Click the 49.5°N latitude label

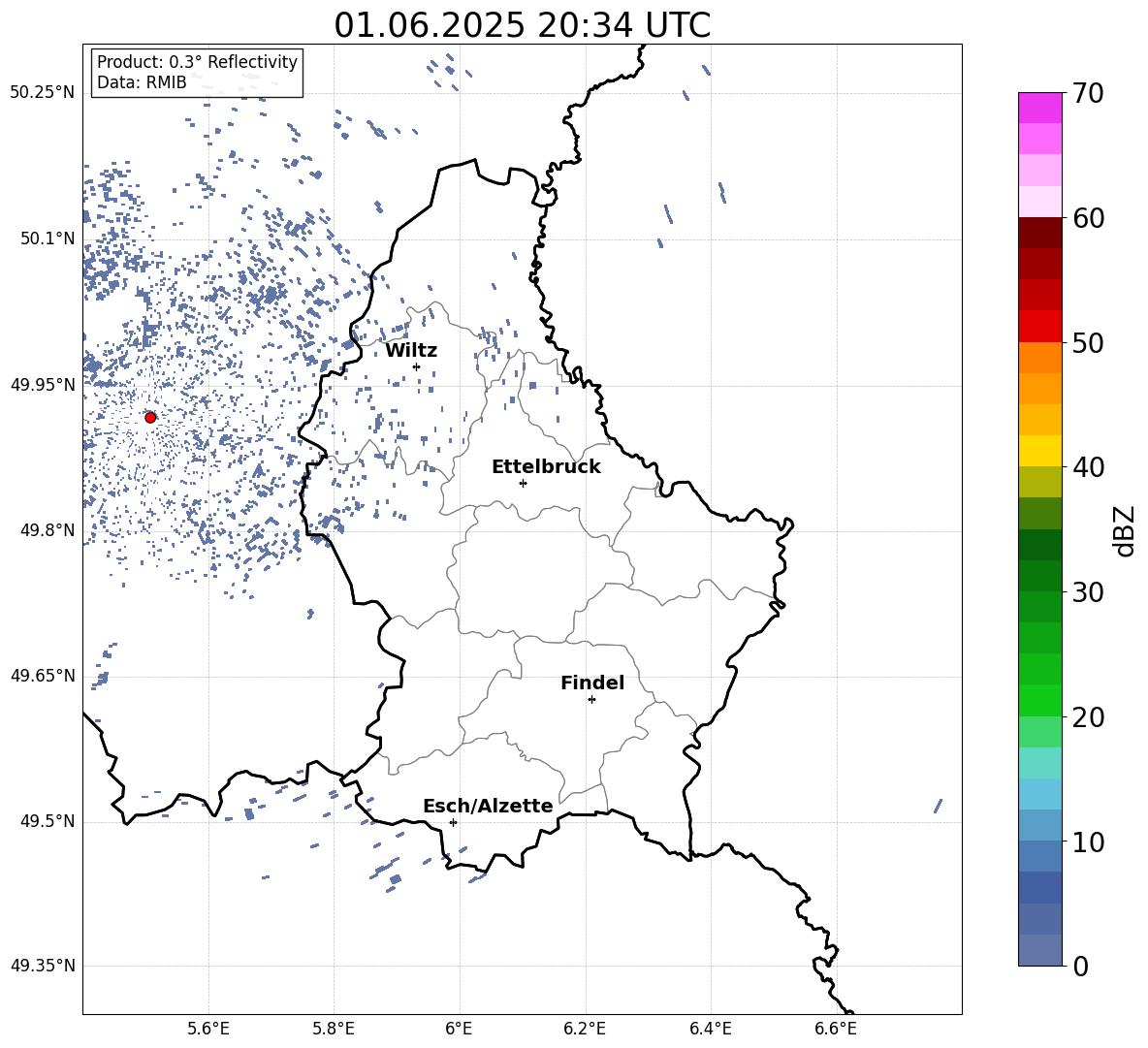coord(48,821)
